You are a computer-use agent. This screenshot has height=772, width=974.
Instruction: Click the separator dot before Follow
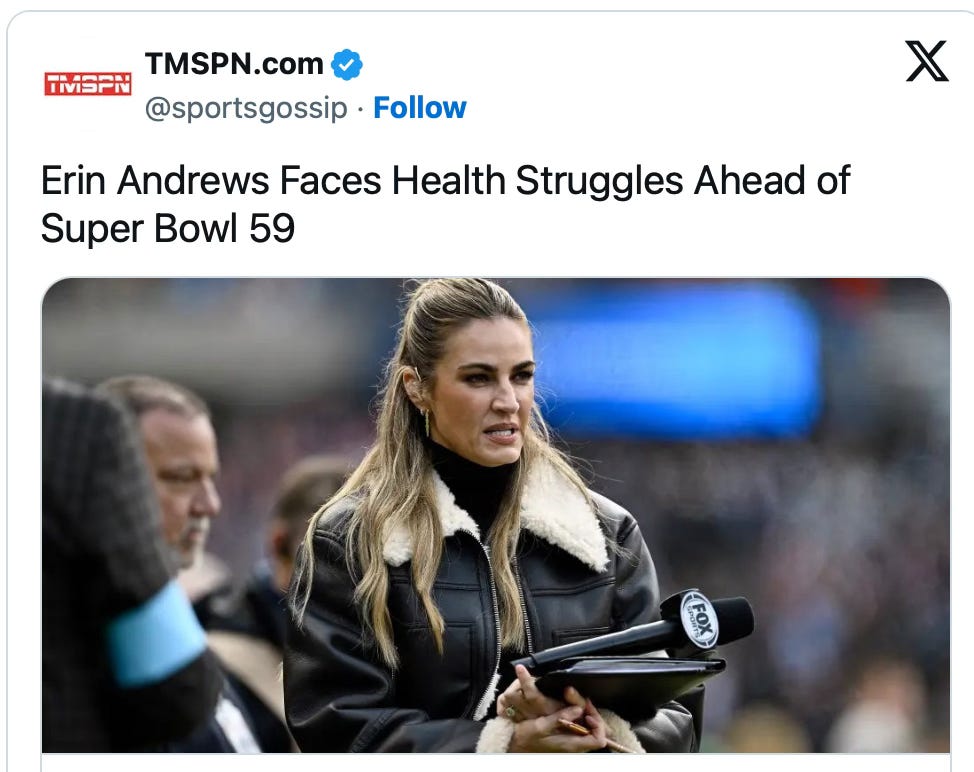coord(360,109)
